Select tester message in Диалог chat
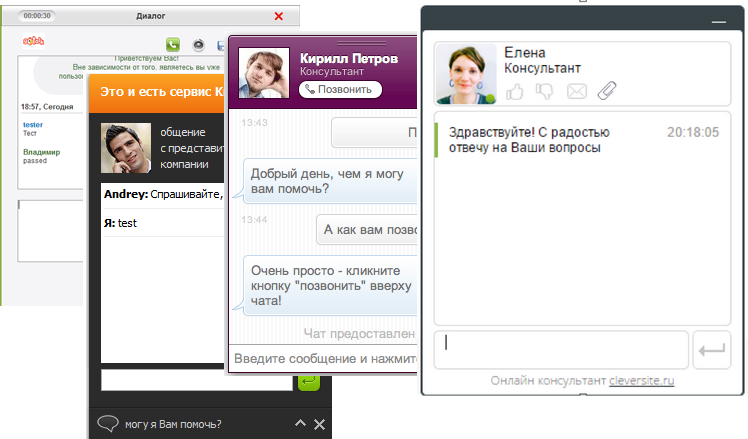 (x=33, y=128)
